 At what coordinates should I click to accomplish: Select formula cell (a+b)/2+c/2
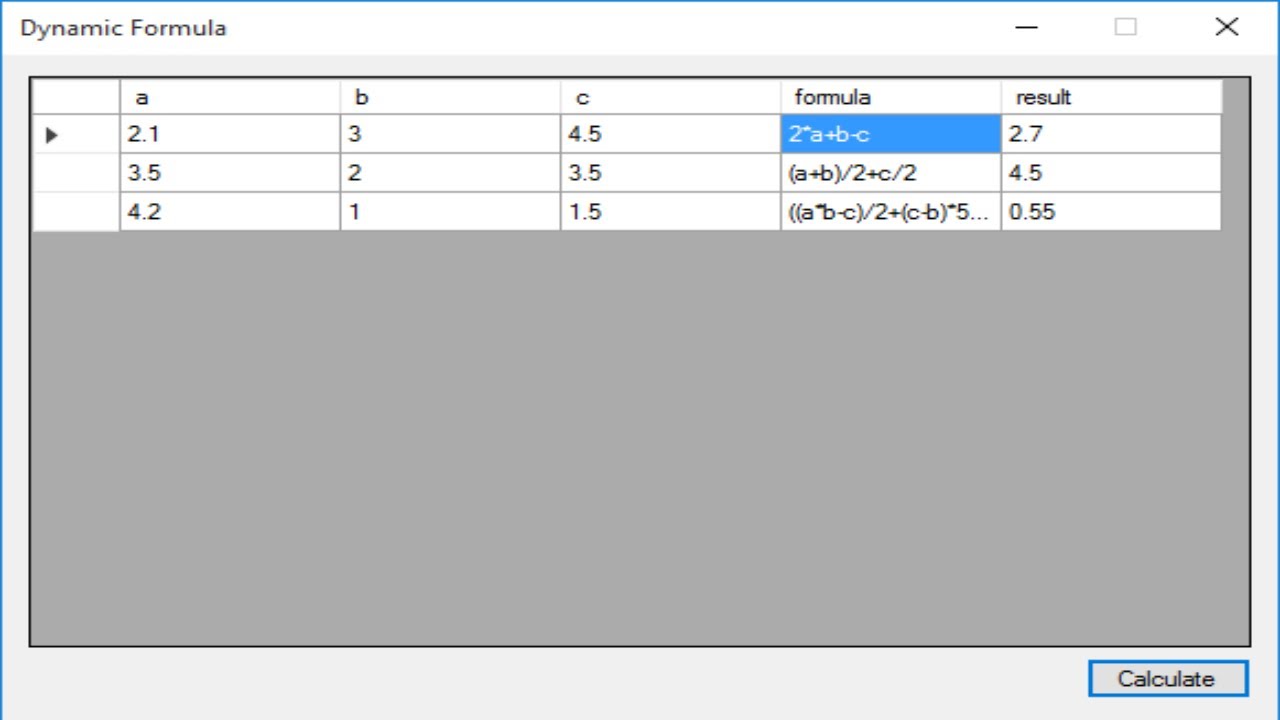tap(890, 173)
